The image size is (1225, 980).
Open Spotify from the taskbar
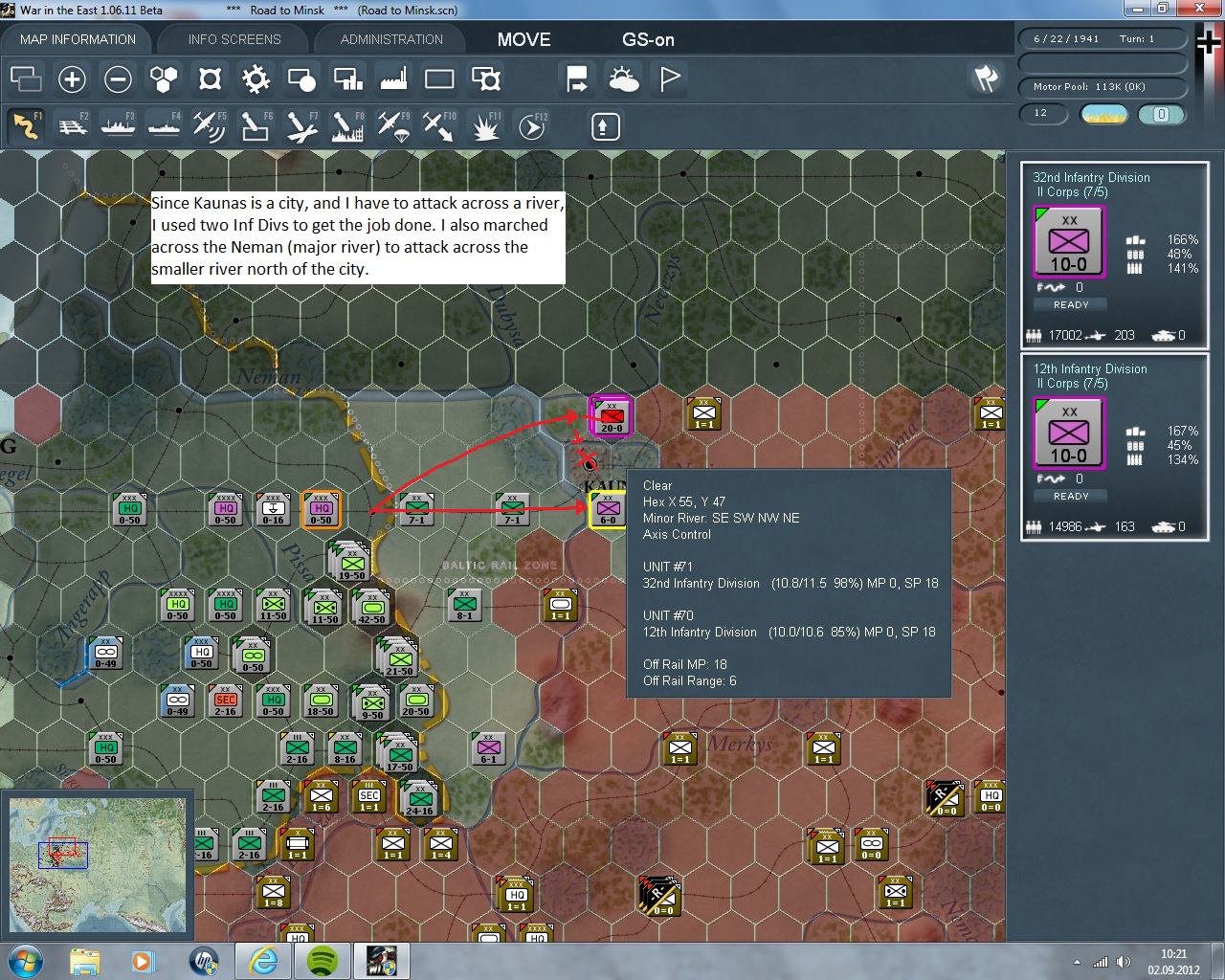pyautogui.click(x=322, y=961)
